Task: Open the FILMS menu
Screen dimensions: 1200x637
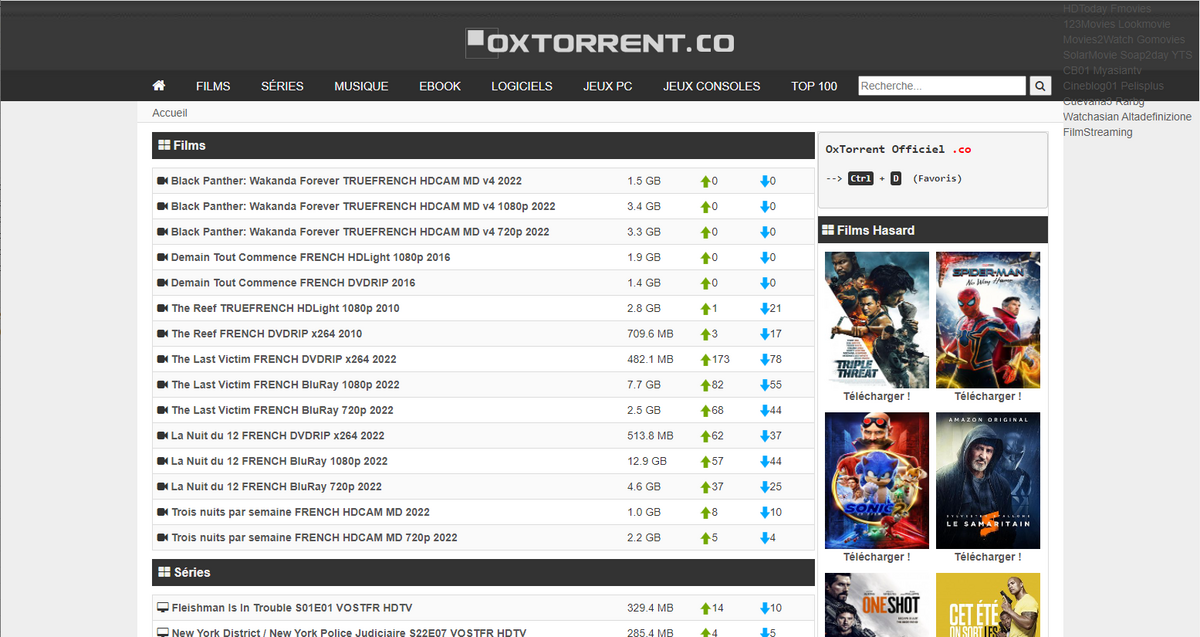Action: pyautogui.click(x=213, y=86)
